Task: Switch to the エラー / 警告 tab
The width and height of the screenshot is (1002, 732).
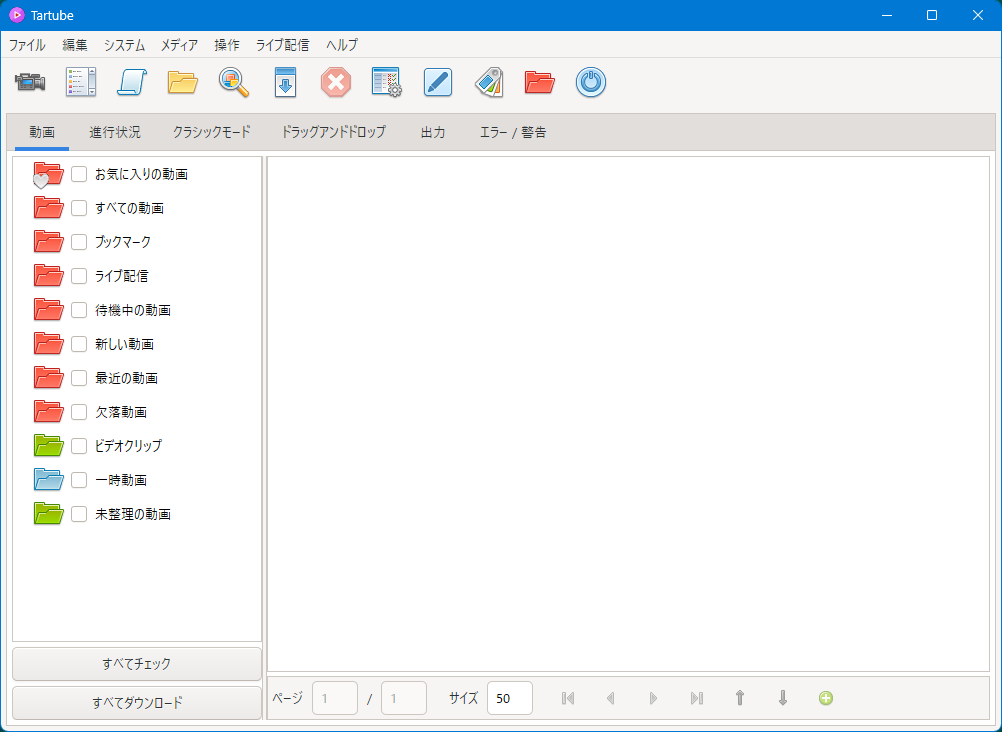Action: pos(513,132)
